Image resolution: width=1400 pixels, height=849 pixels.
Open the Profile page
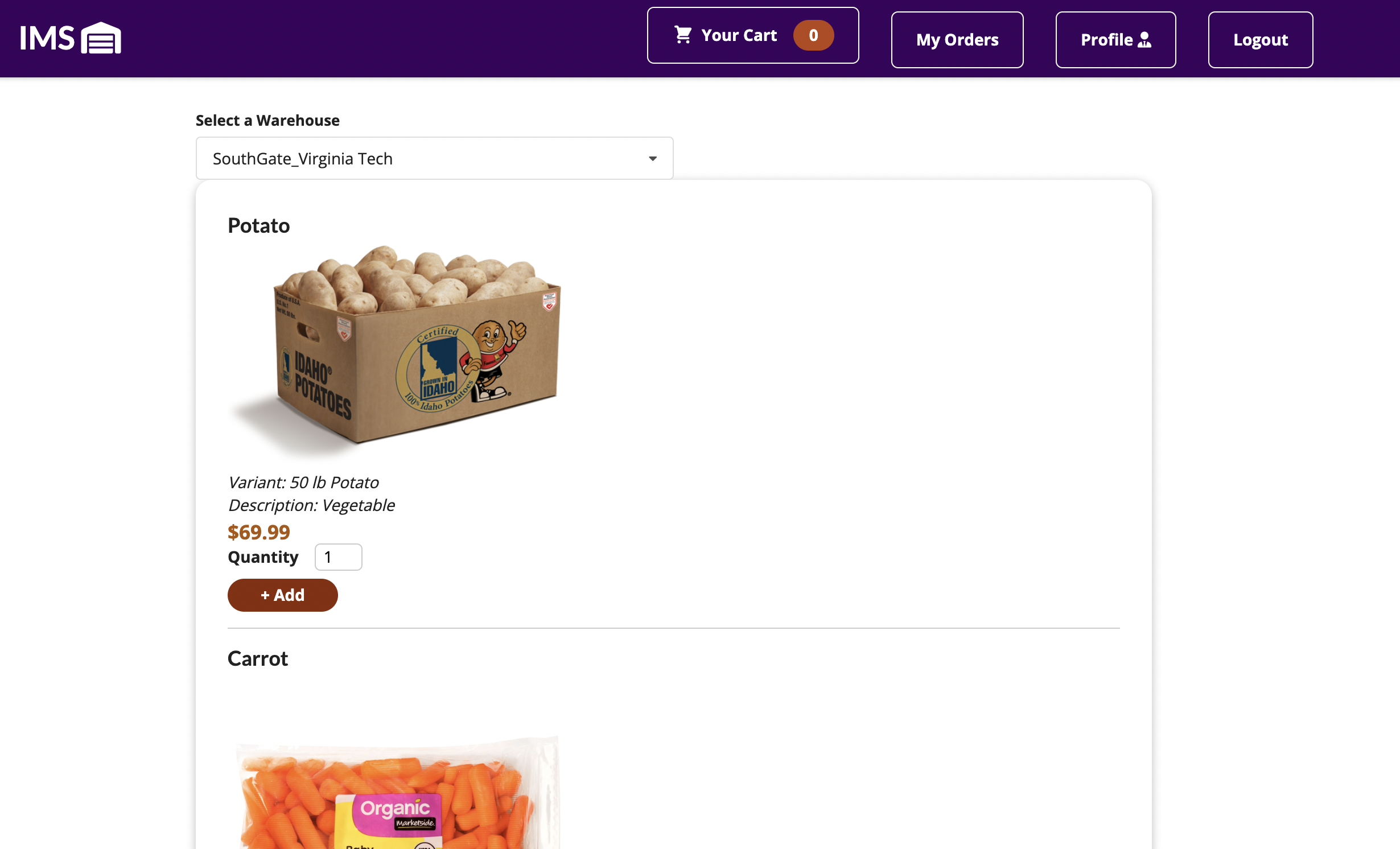click(1115, 40)
